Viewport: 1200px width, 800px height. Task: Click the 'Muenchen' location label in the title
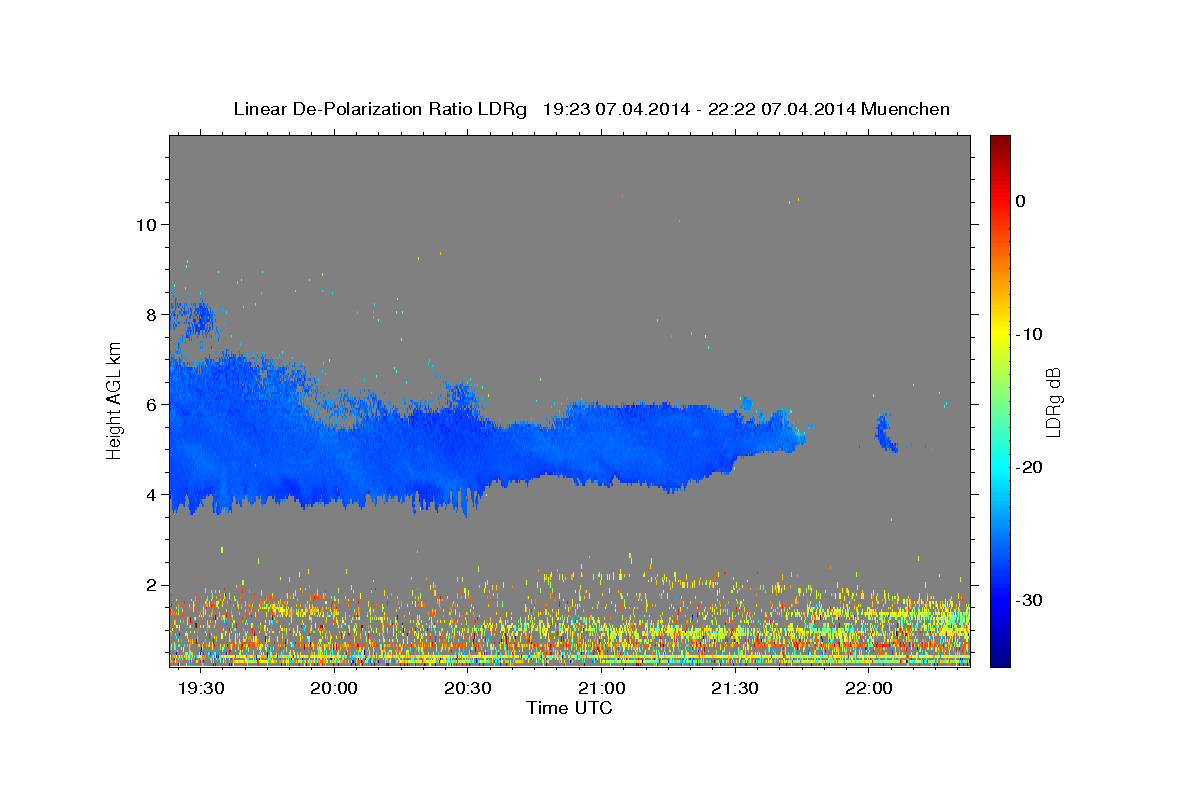[x=907, y=109]
